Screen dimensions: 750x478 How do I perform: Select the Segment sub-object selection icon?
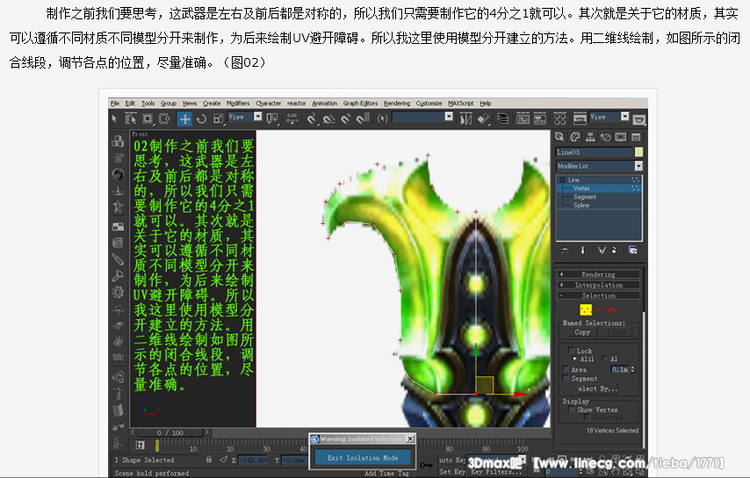click(x=599, y=310)
